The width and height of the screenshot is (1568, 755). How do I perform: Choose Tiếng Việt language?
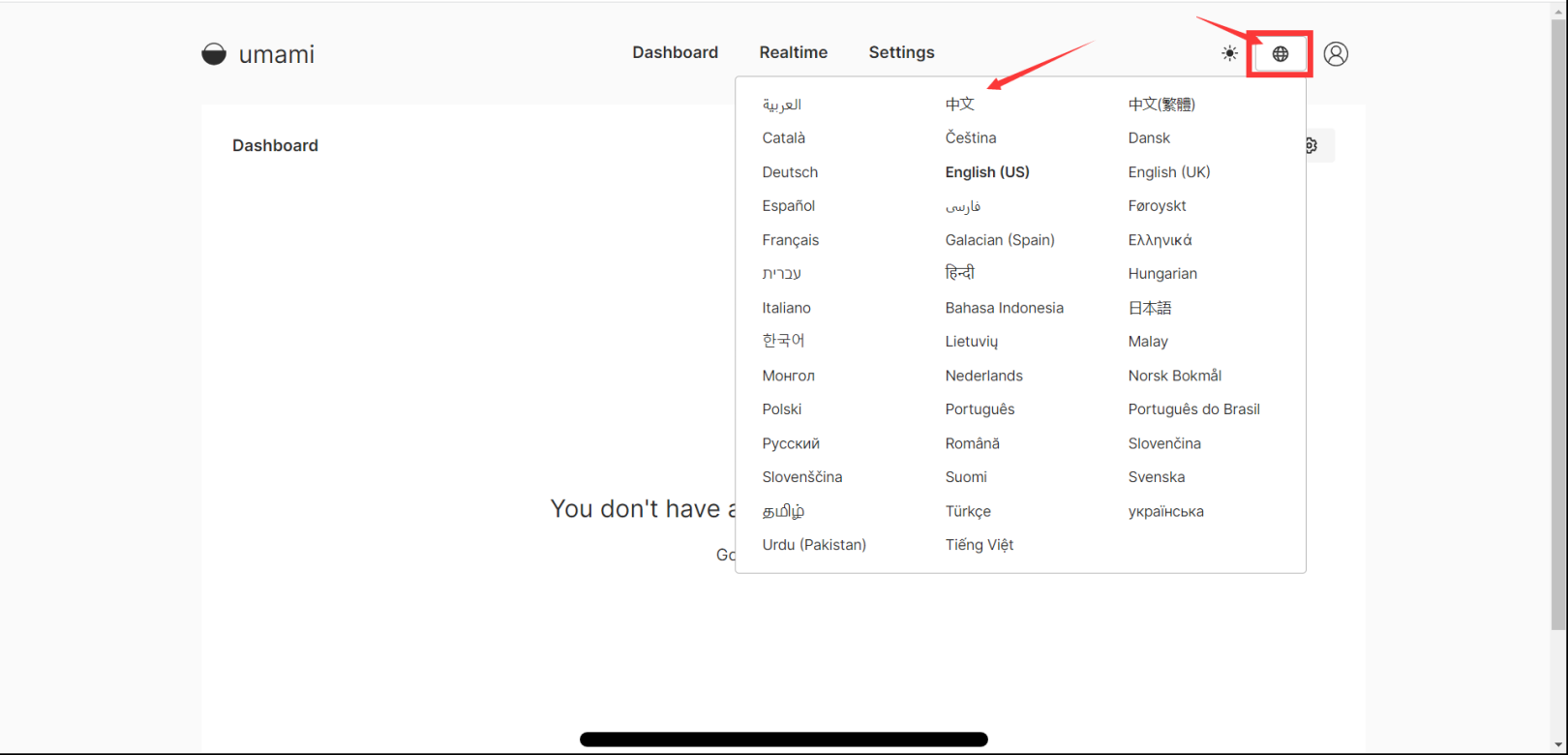[979, 545]
